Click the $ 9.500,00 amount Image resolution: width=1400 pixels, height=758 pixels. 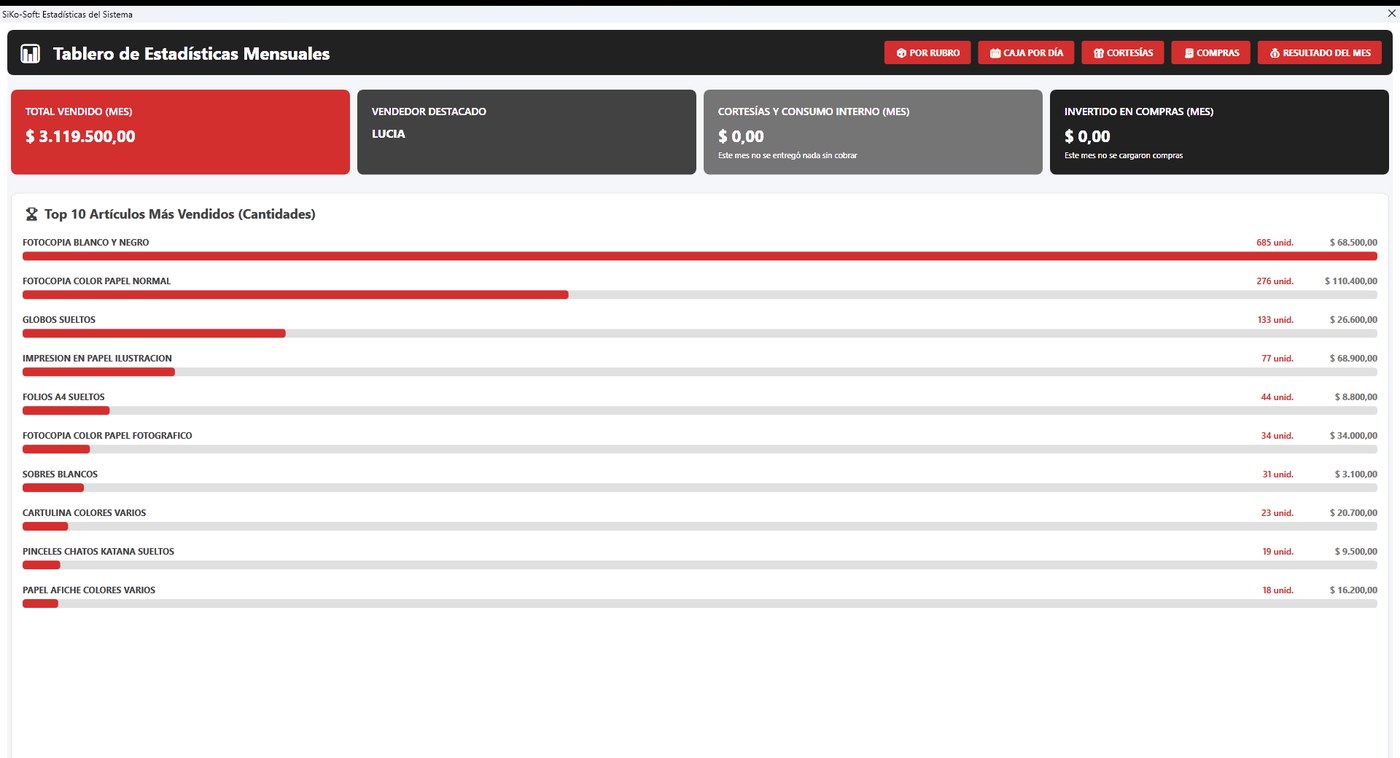click(1356, 551)
